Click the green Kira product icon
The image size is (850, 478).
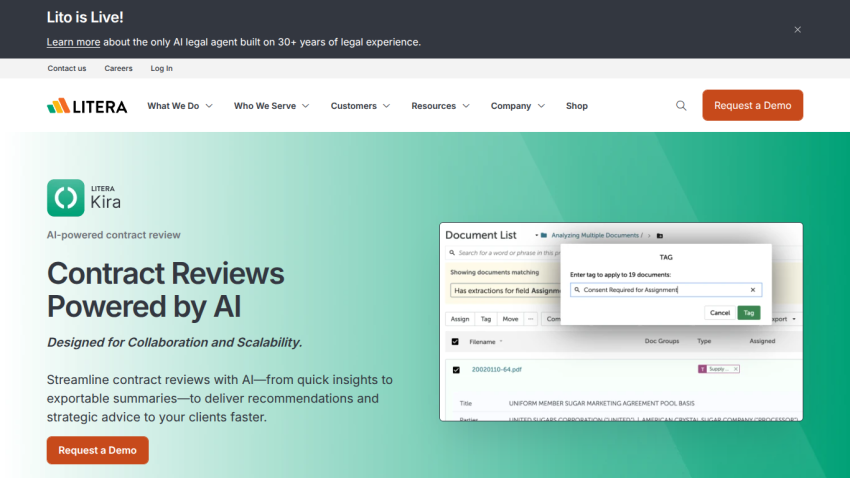click(x=66, y=198)
